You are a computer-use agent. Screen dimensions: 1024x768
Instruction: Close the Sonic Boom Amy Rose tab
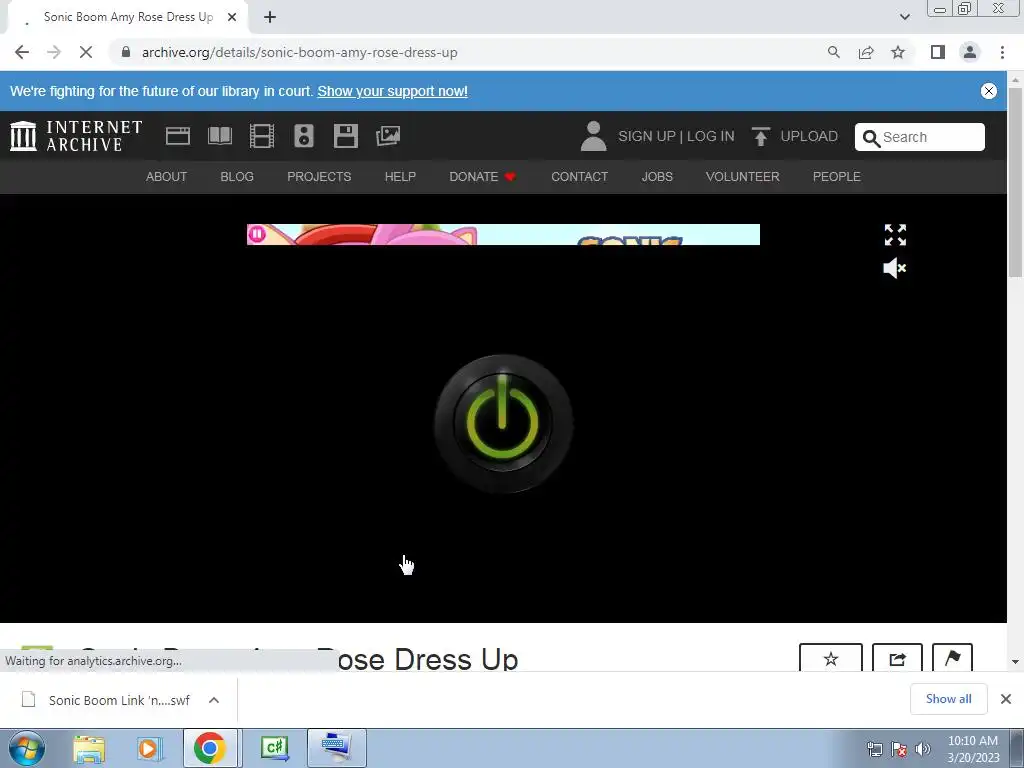(x=232, y=17)
